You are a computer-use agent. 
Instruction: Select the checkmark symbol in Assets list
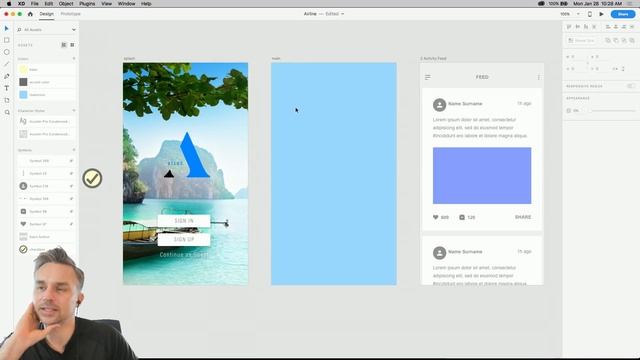point(23,249)
